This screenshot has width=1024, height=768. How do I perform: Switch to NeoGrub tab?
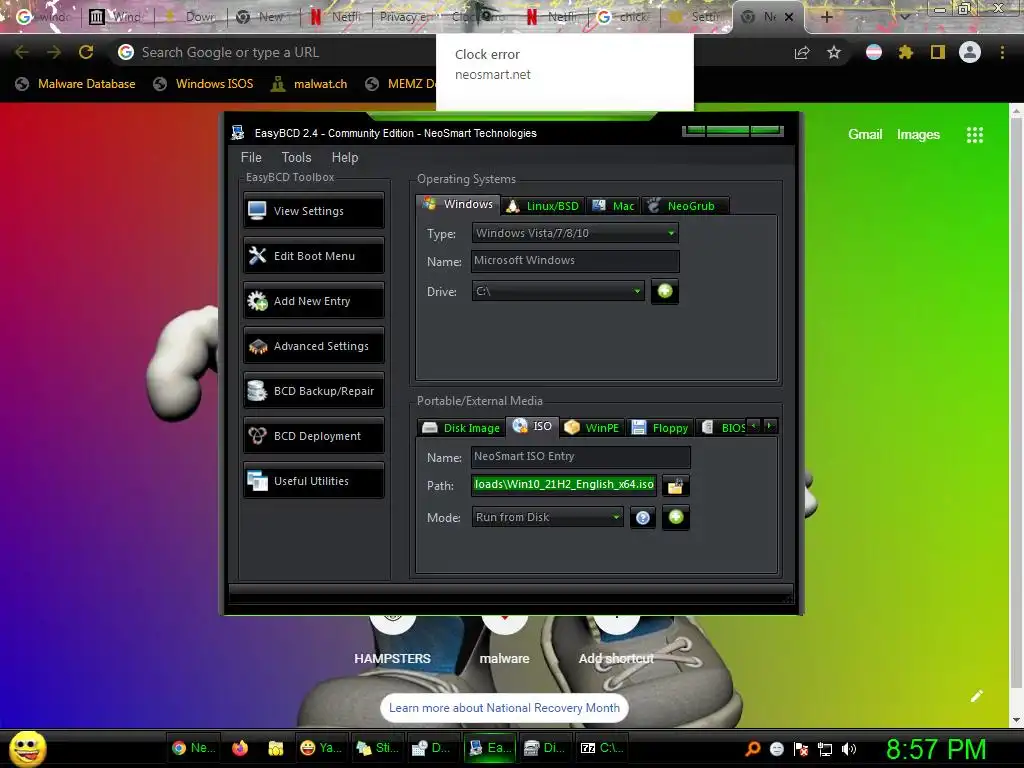tap(684, 206)
